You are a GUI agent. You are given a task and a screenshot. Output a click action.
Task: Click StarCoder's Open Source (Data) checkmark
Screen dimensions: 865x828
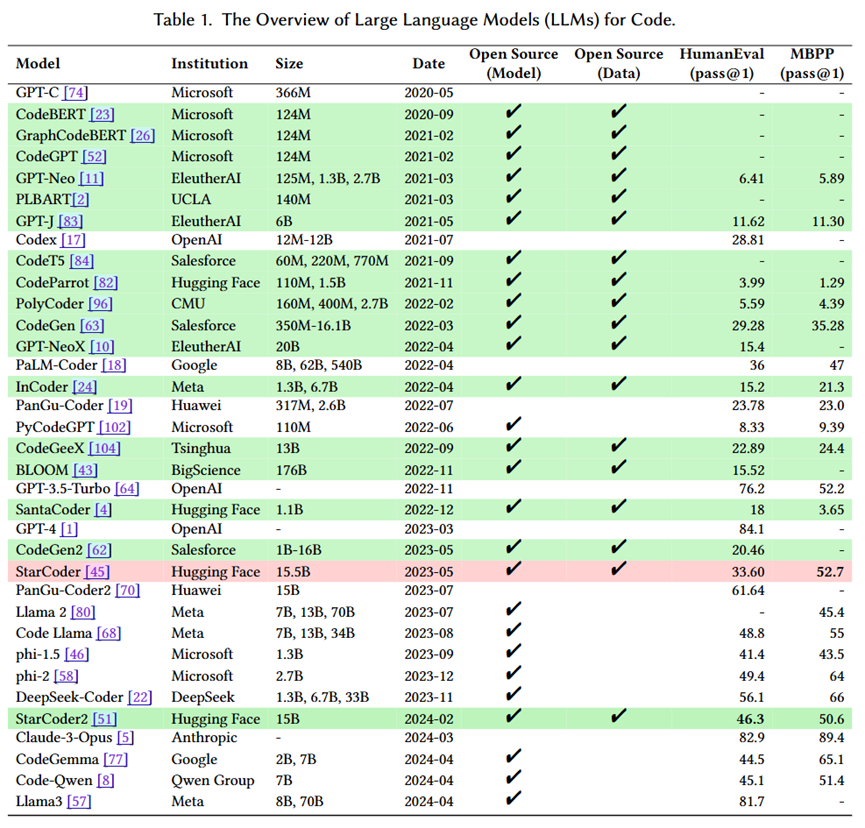tap(619, 569)
